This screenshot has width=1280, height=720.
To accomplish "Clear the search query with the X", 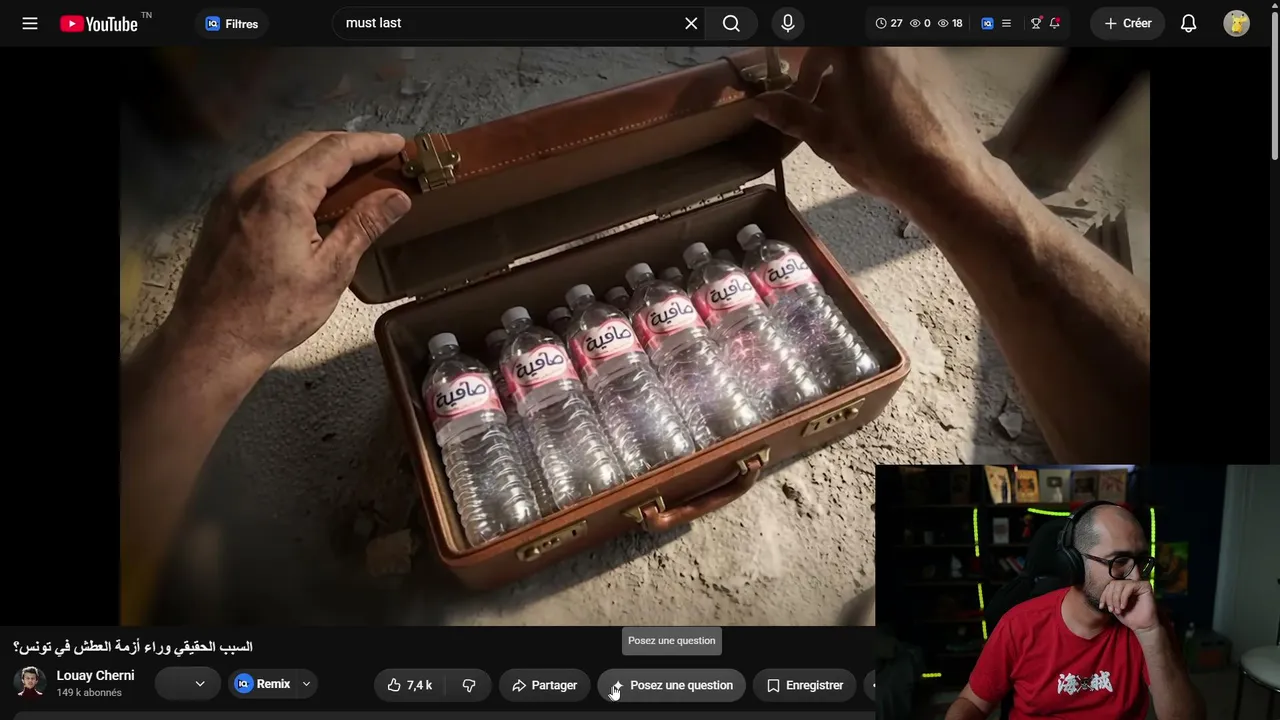I will tap(691, 23).
